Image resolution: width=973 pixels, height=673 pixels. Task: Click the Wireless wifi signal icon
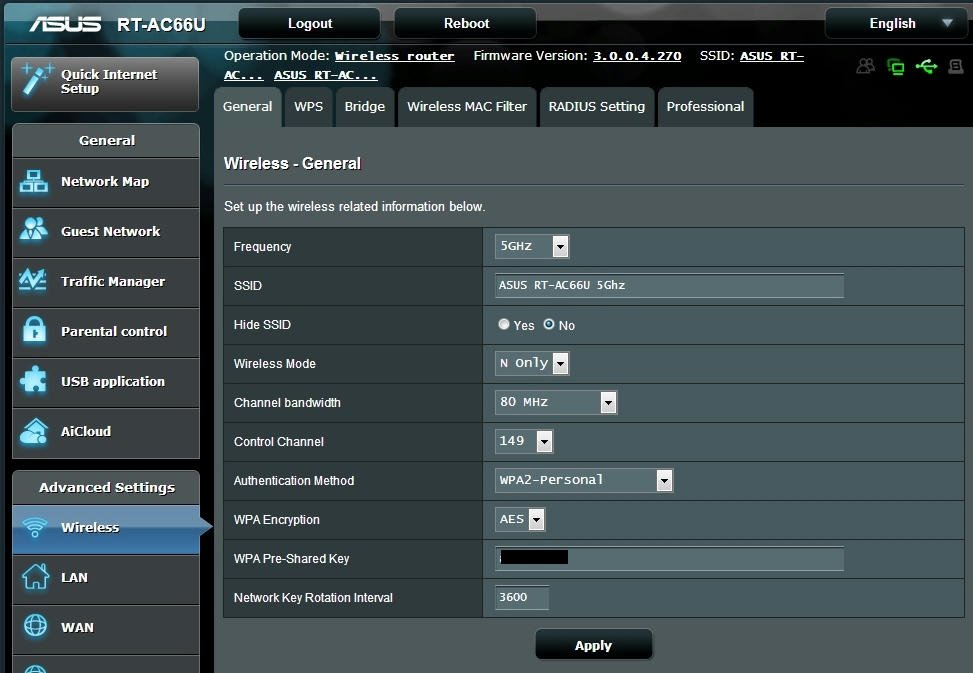35,527
